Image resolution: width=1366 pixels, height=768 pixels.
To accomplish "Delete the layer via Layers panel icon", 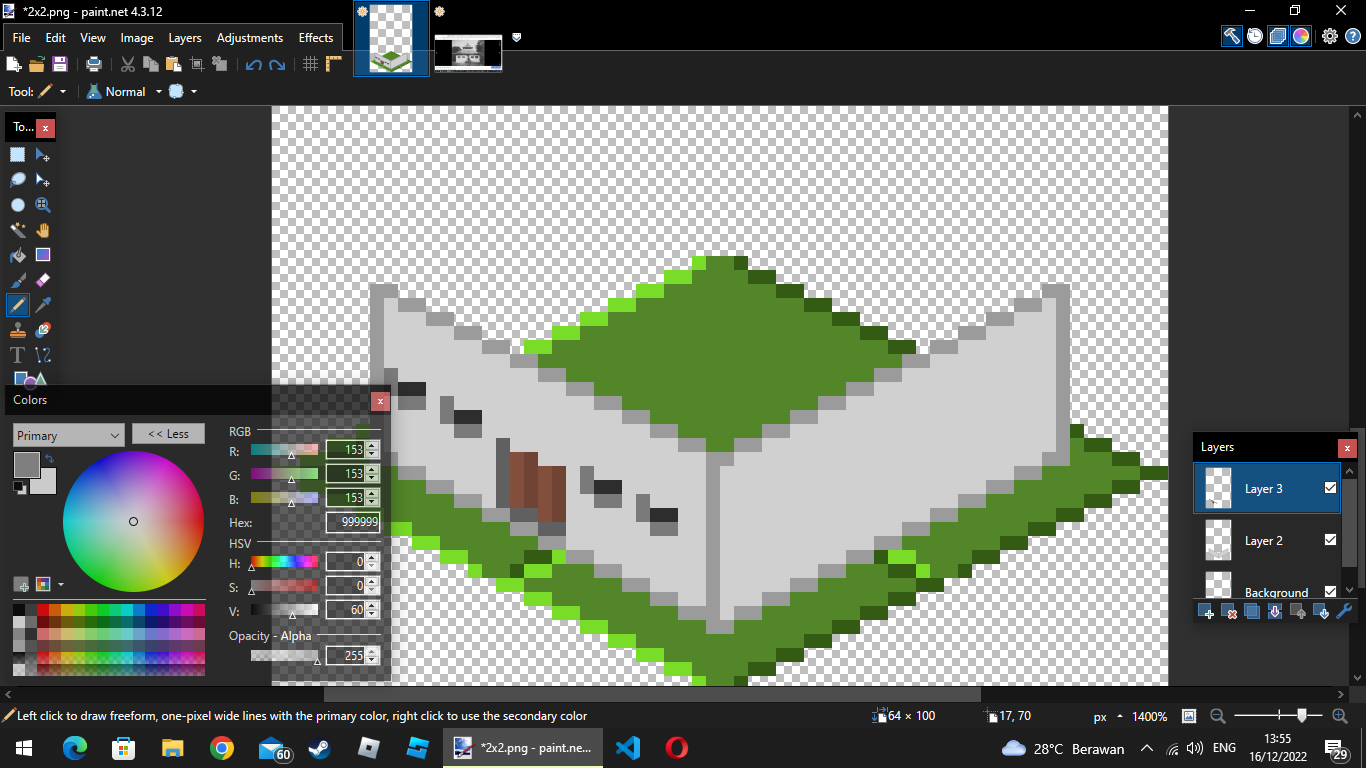I will click(1230, 611).
